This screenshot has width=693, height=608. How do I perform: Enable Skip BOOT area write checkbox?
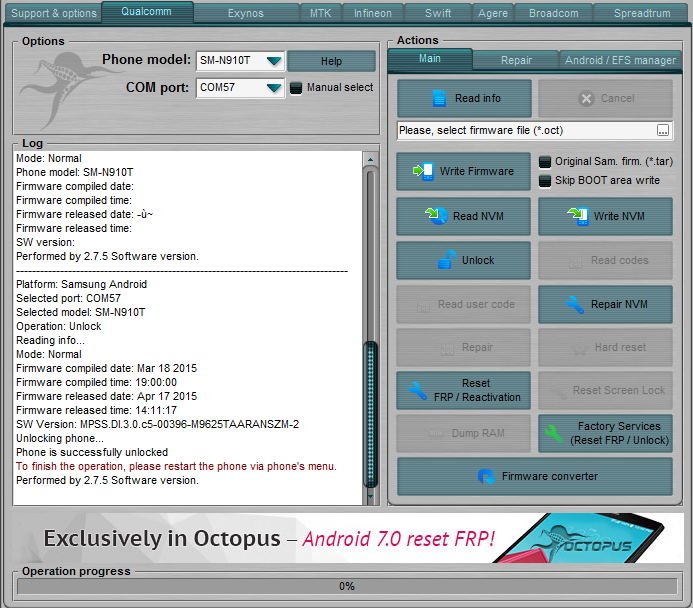pyautogui.click(x=545, y=181)
